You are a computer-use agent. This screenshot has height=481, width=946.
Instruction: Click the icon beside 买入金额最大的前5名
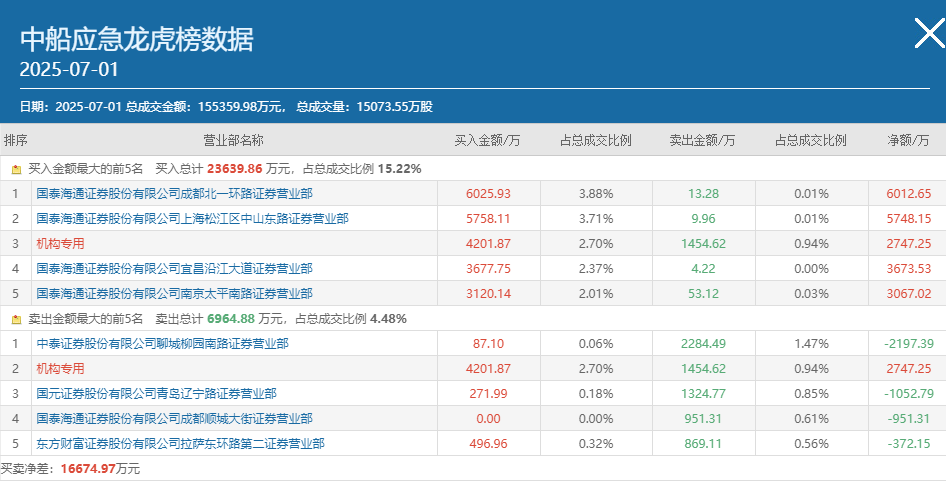tap(16, 170)
